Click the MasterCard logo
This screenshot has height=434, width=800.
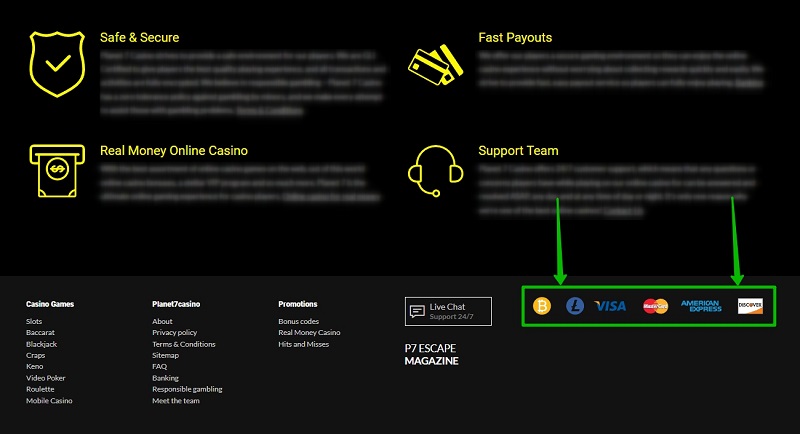click(x=656, y=306)
